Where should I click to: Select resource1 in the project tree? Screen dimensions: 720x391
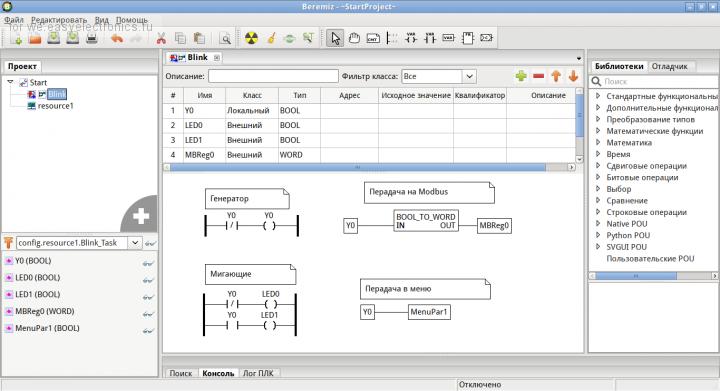coord(56,106)
